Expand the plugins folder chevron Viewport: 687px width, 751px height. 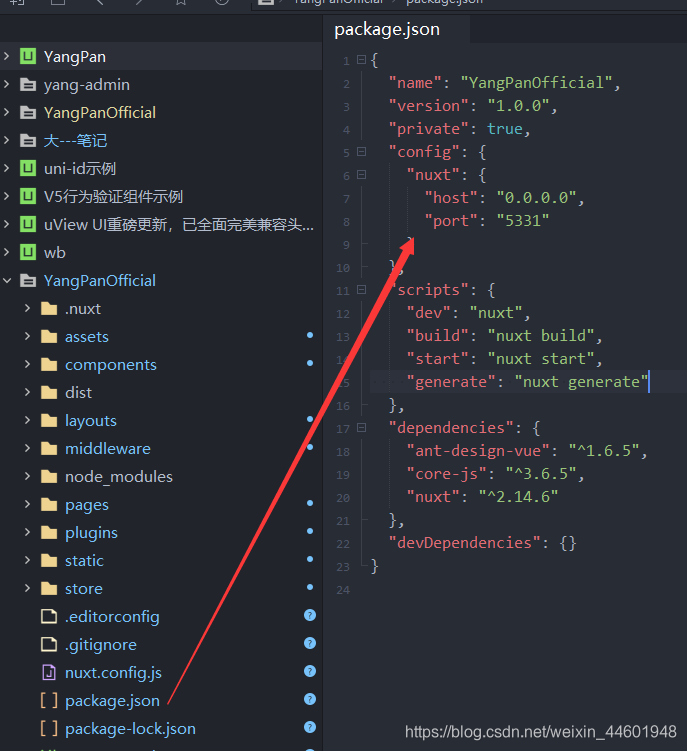[x=27, y=533]
